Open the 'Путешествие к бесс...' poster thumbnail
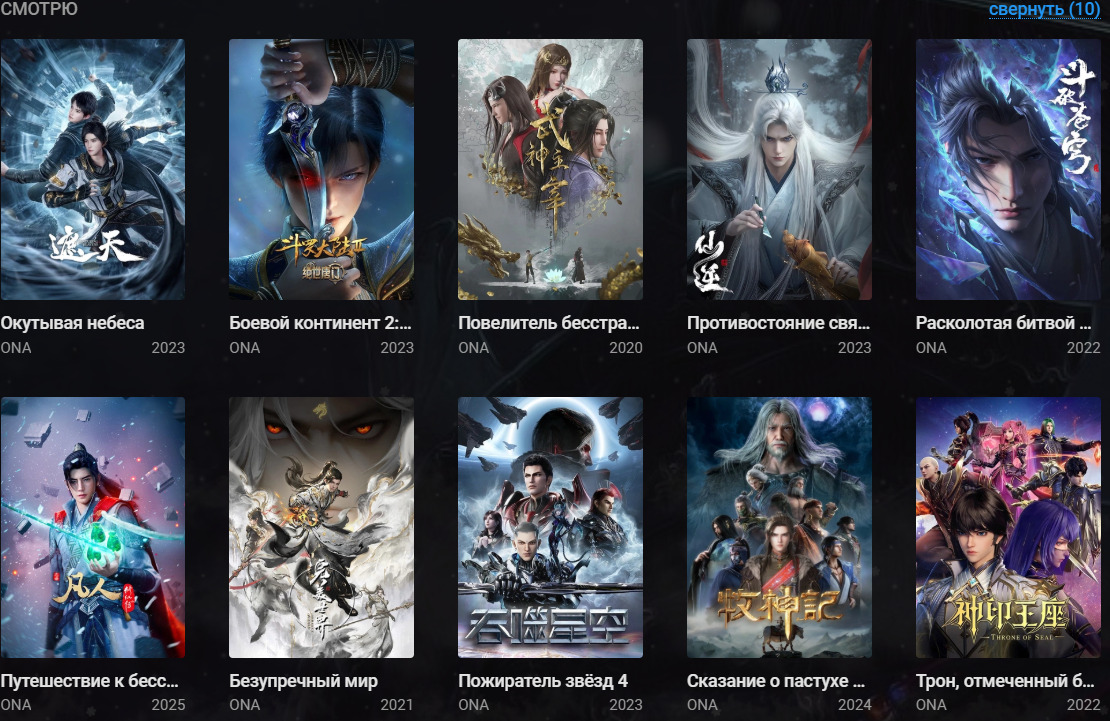 click(x=93, y=527)
